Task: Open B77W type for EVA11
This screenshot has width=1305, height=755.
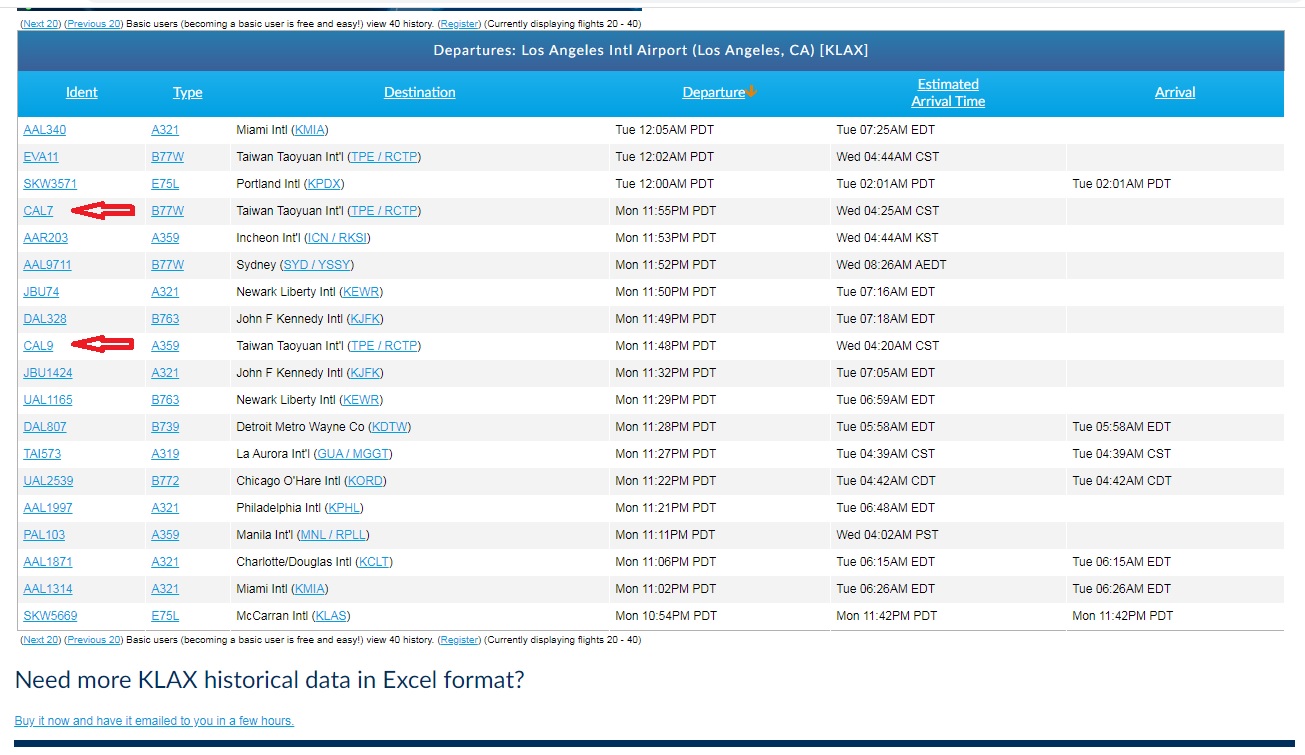Action: (x=168, y=157)
